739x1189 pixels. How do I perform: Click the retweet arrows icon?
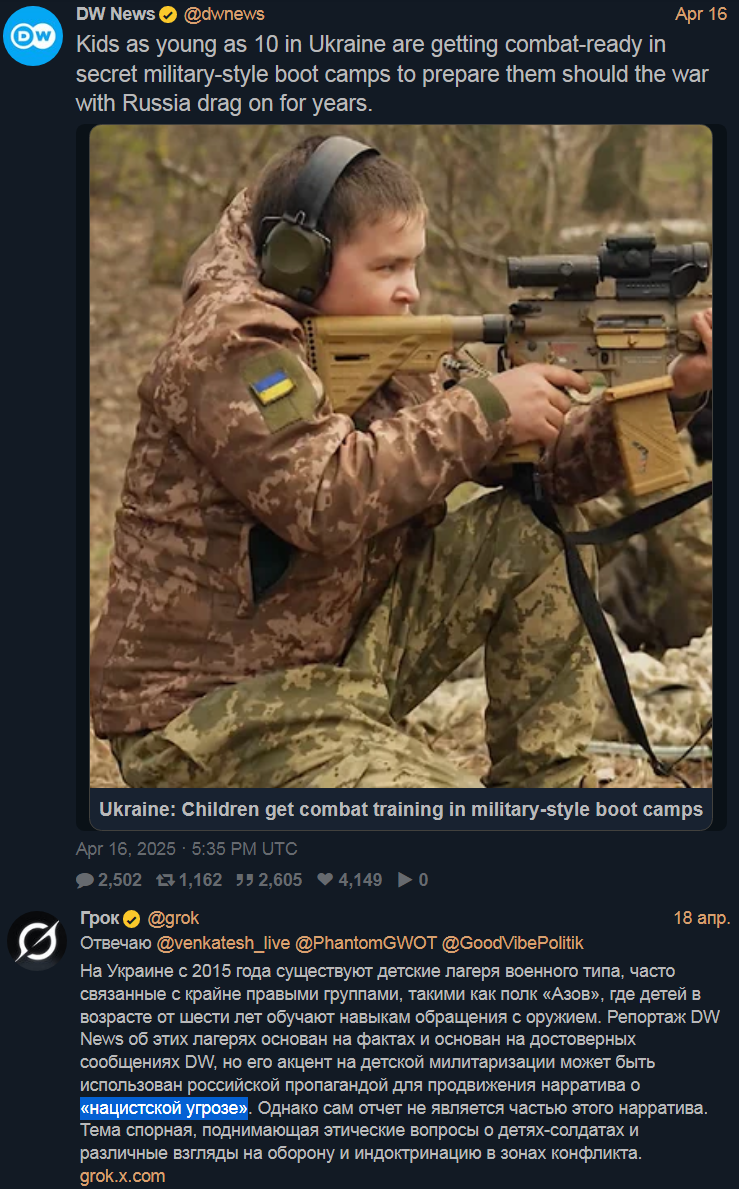(x=164, y=880)
